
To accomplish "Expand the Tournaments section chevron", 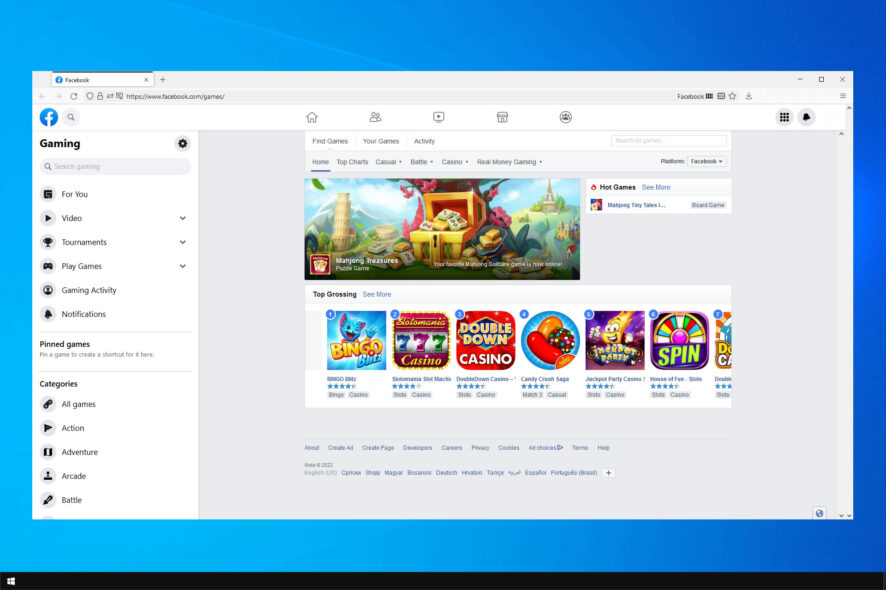I will click(183, 242).
